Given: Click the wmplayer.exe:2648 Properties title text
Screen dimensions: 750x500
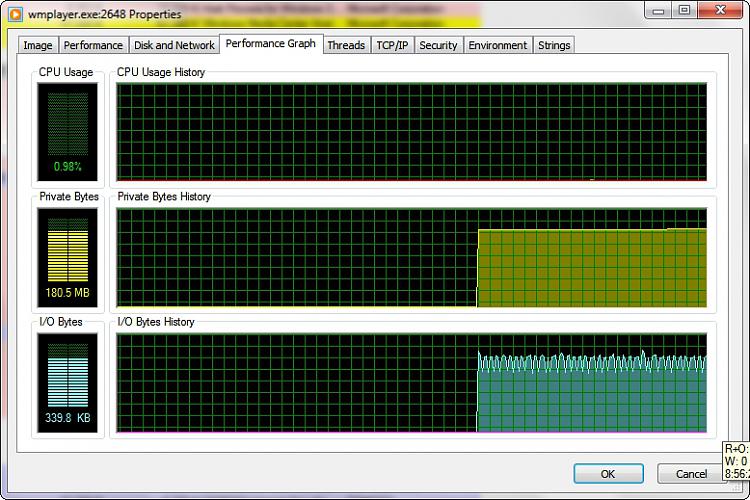Looking at the screenshot, I should [105, 14].
